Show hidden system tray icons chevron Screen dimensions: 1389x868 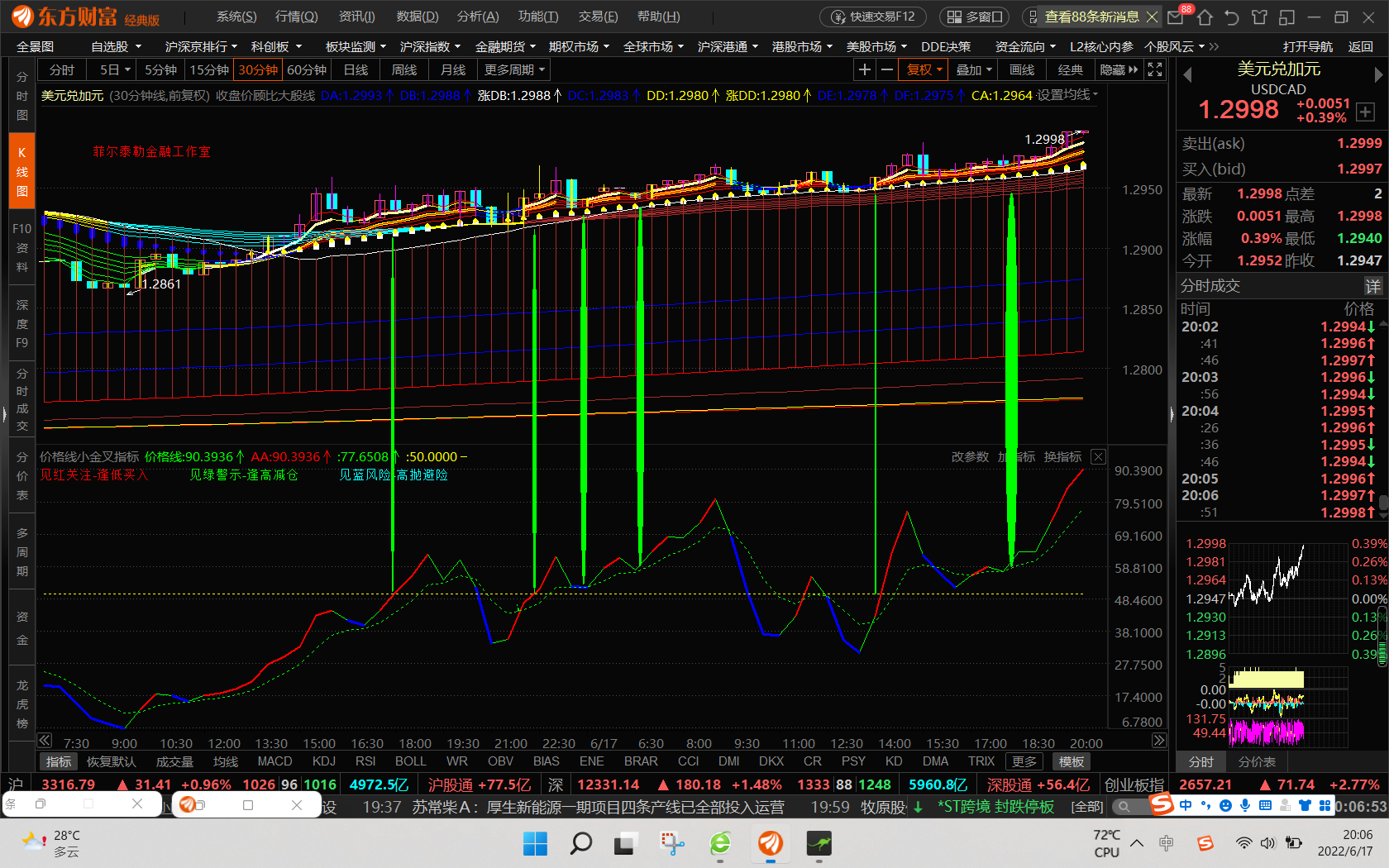1137,843
